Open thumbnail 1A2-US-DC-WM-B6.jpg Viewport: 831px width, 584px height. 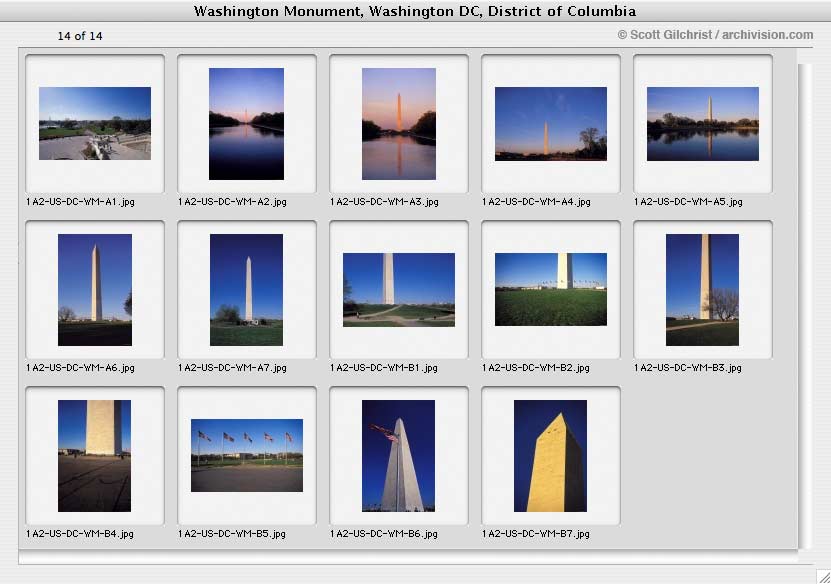(x=399, y=456)
